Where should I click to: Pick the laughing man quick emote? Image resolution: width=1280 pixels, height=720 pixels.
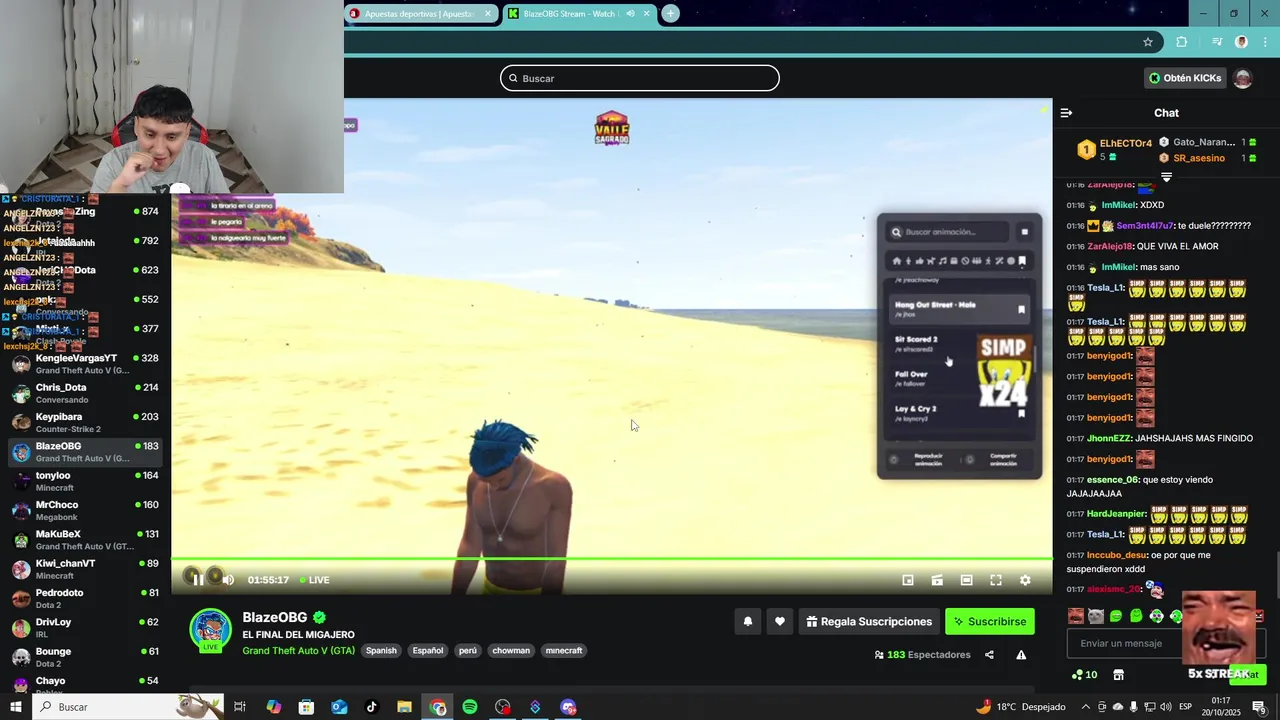point(1075,616)
